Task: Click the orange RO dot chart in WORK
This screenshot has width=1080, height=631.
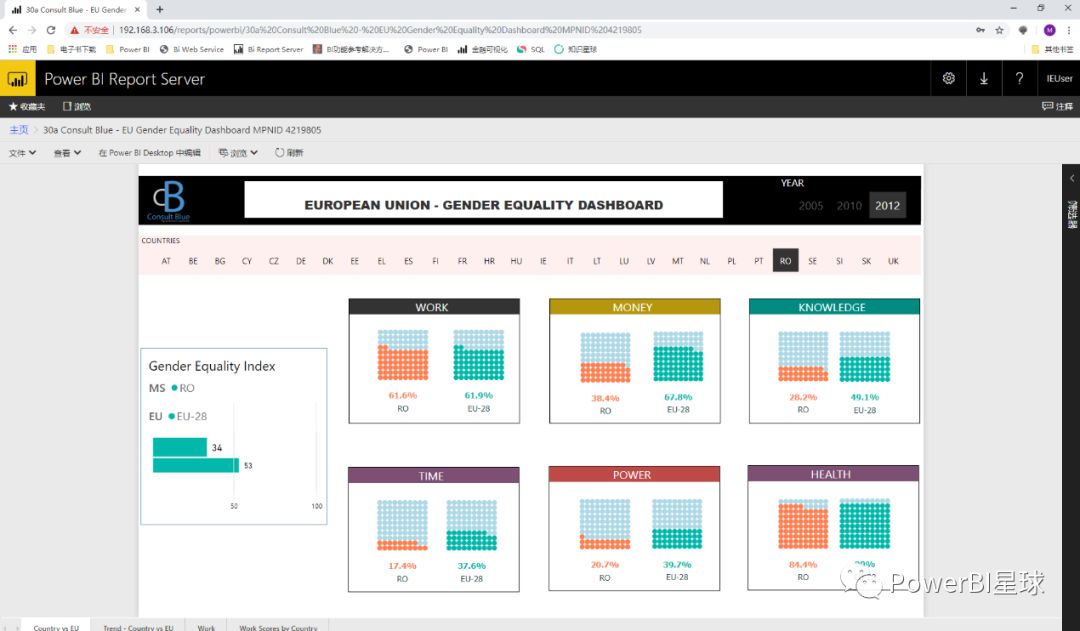Action: click(x=403, y=355)
